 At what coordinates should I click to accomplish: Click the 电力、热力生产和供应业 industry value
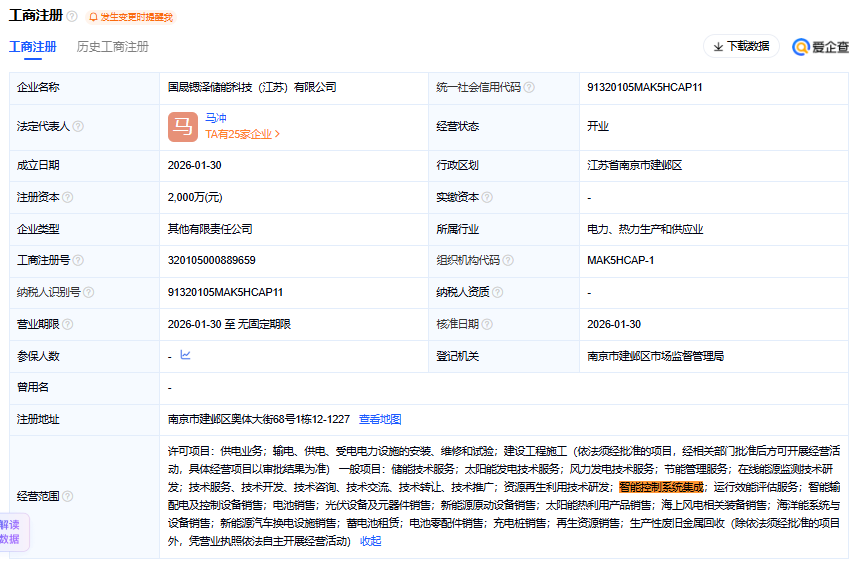click(x=645, y=229)
